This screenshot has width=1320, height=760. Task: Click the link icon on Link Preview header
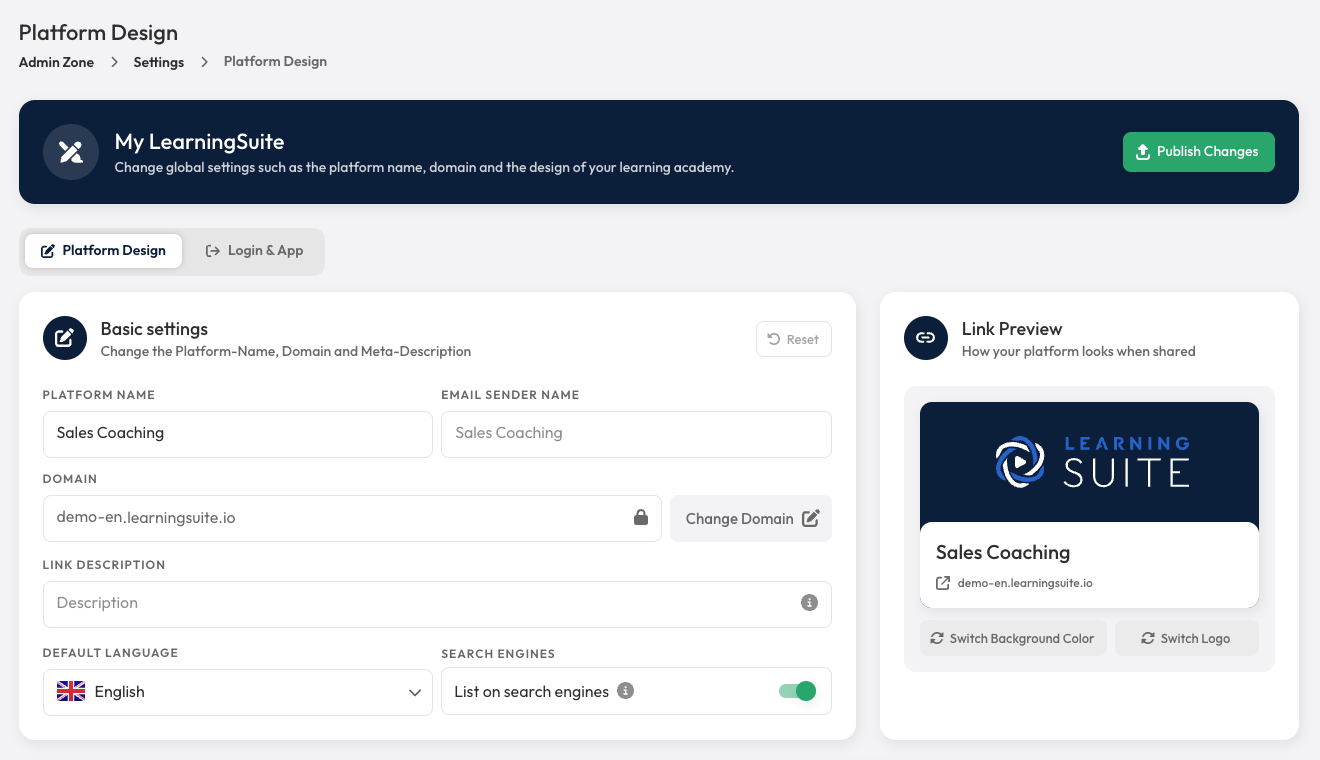pos(925,338)
